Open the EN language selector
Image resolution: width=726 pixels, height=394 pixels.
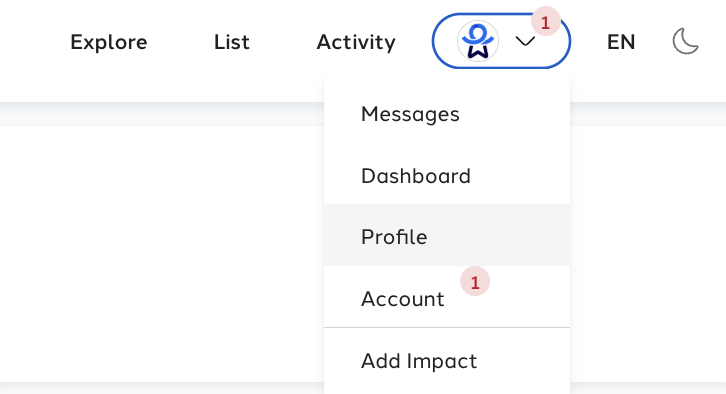621,42
